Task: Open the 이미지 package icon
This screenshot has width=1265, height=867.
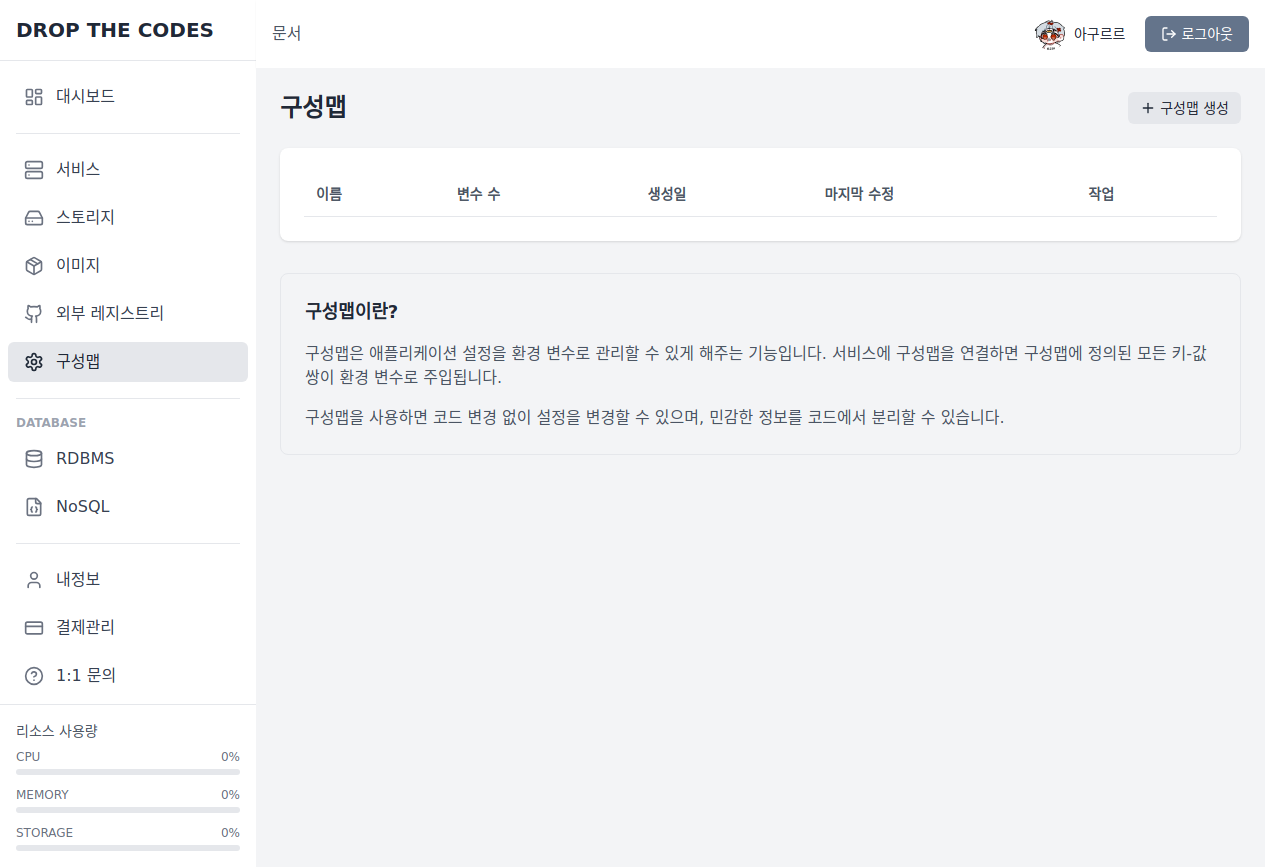Action: (32, 265)
